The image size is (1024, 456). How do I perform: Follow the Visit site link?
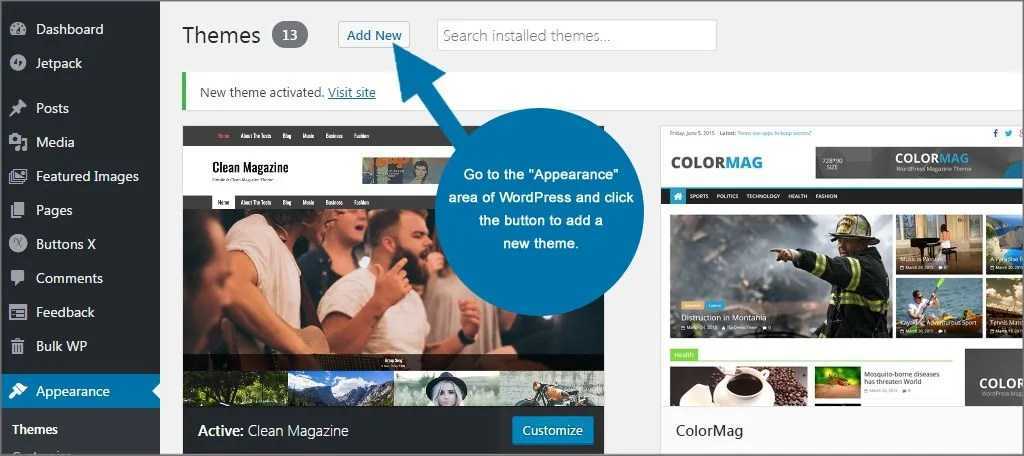click(352, 93)
